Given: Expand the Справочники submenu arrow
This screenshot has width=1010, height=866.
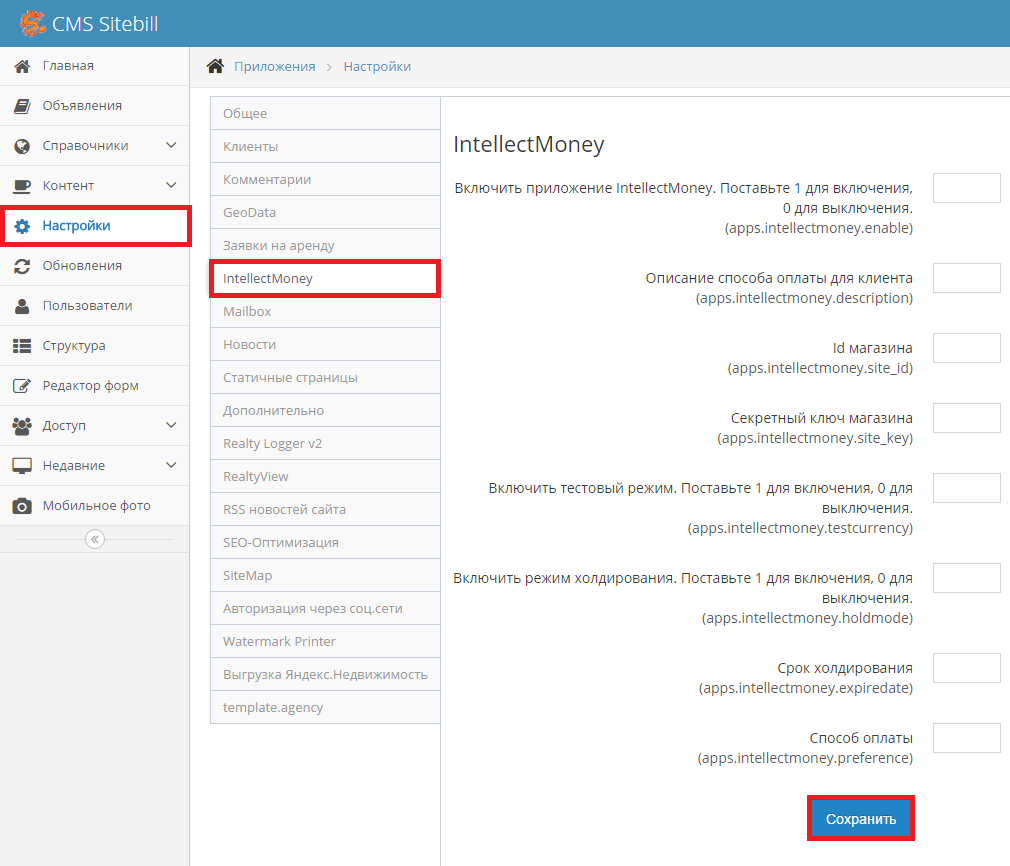Looking at the screenshot, I should click(171, 146).
